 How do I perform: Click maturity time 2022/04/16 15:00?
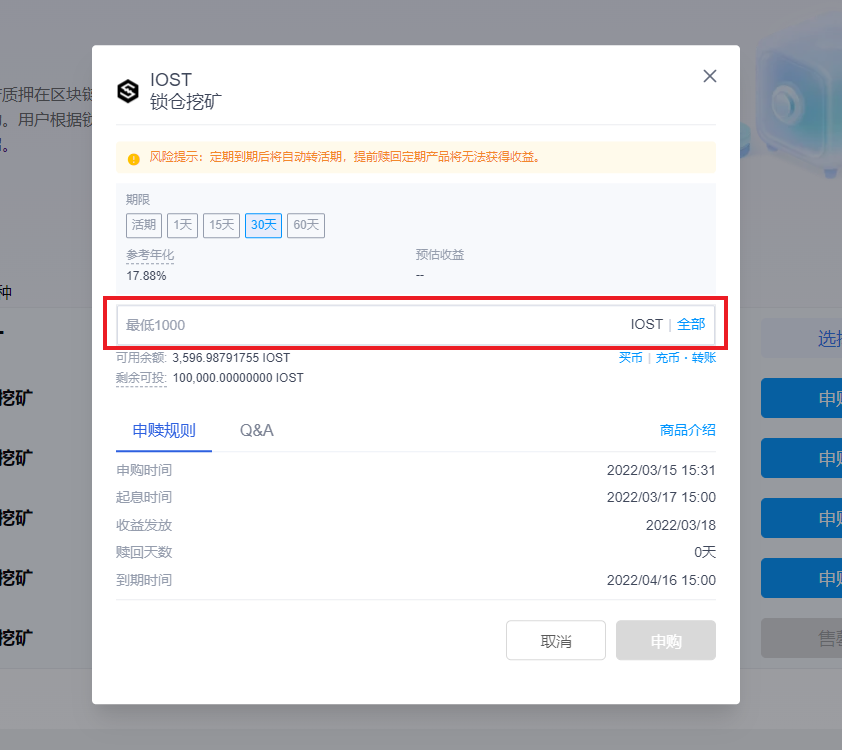[x=661, y=580]
